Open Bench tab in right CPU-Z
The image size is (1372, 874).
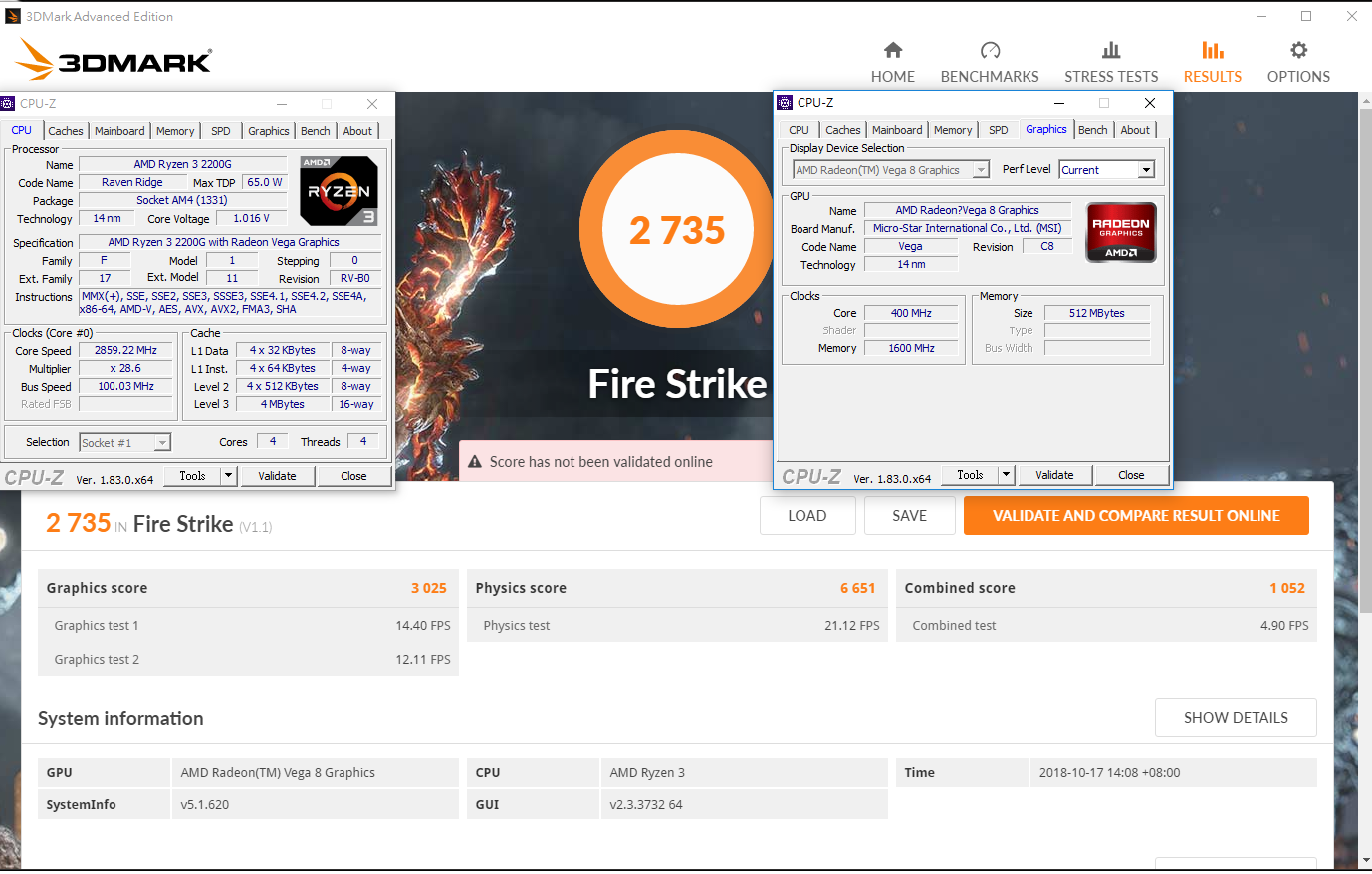tap(1093, 130)
